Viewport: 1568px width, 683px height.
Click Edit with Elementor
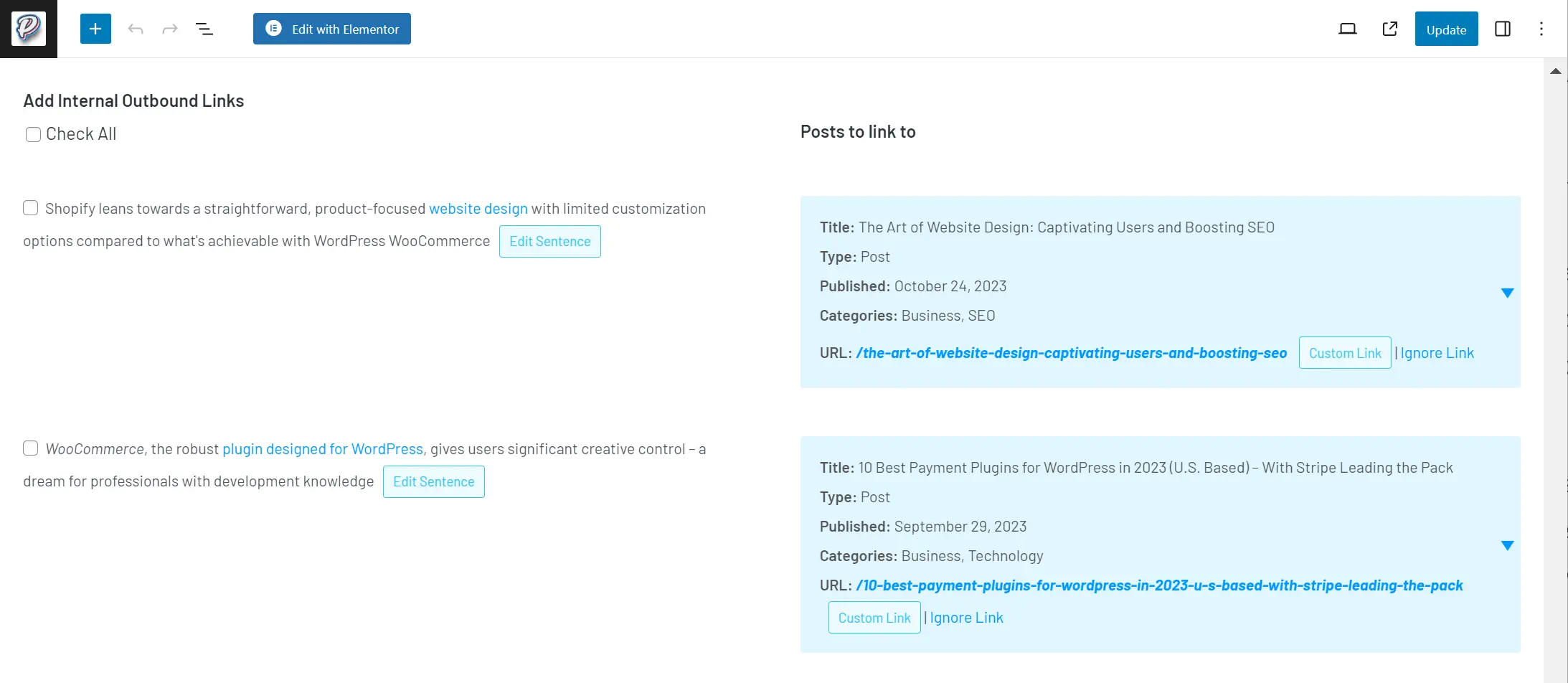coord(331,29)
